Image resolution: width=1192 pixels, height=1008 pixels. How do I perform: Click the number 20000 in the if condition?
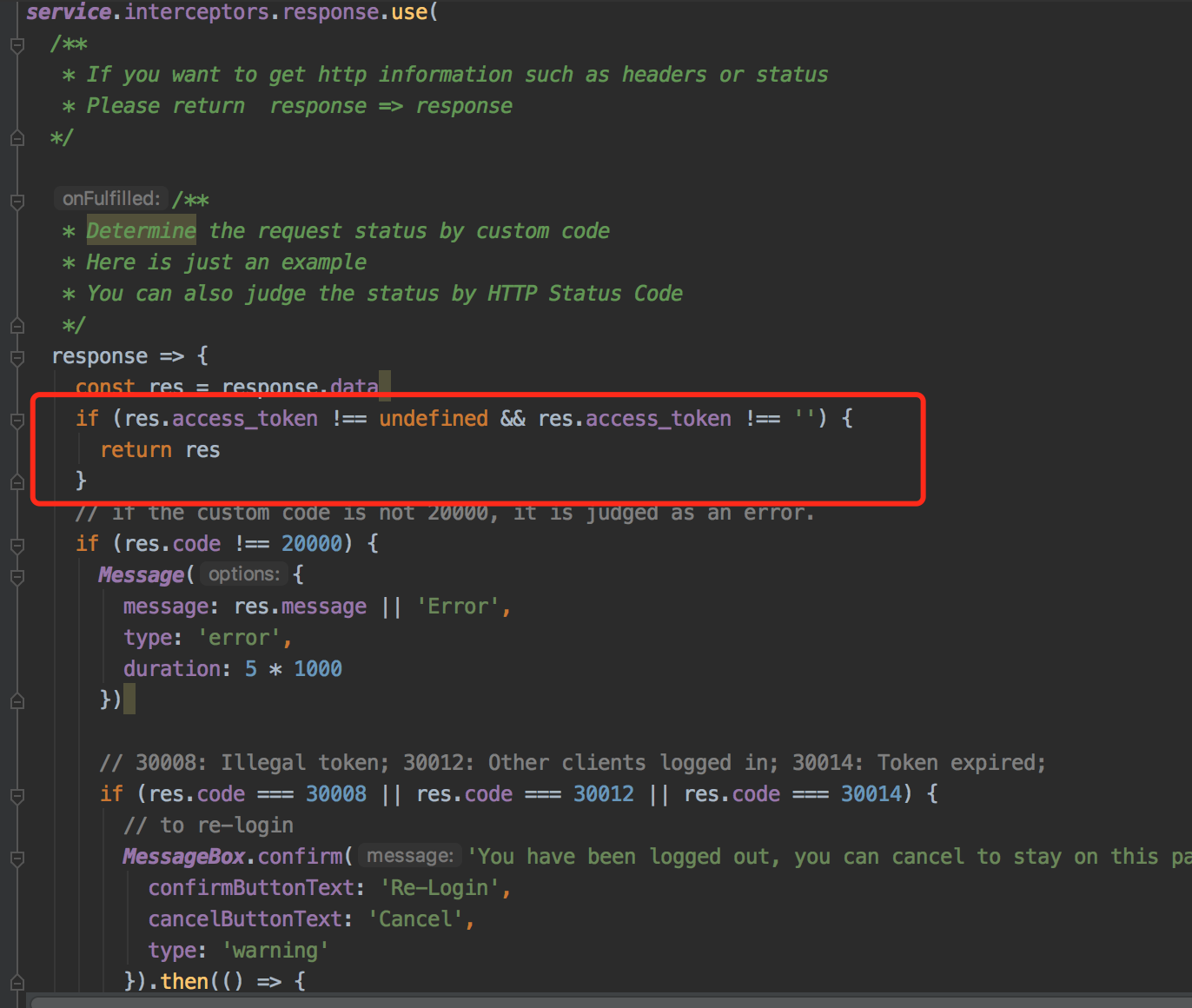312,544
